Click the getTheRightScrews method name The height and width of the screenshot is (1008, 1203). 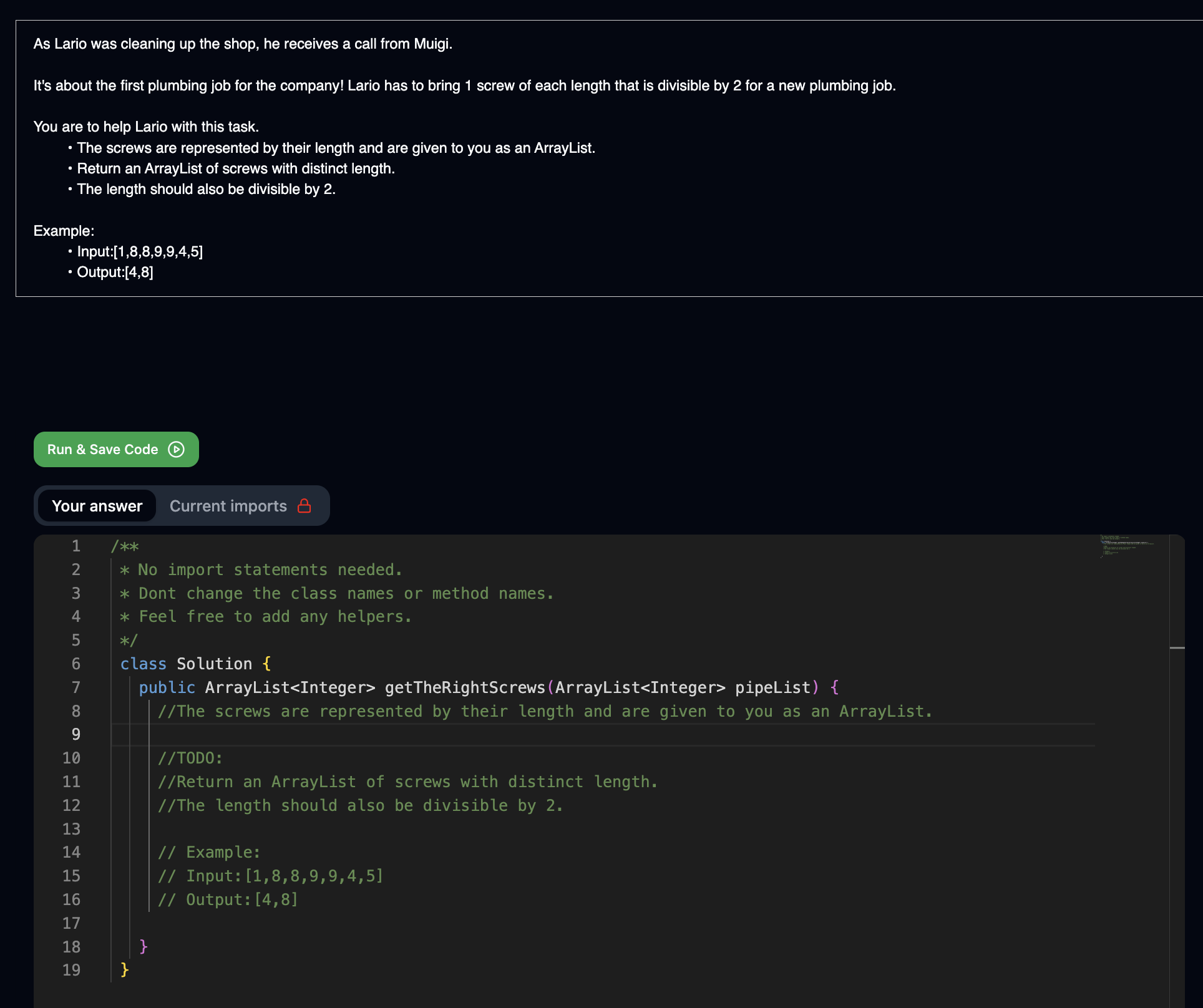click(465, 687)
